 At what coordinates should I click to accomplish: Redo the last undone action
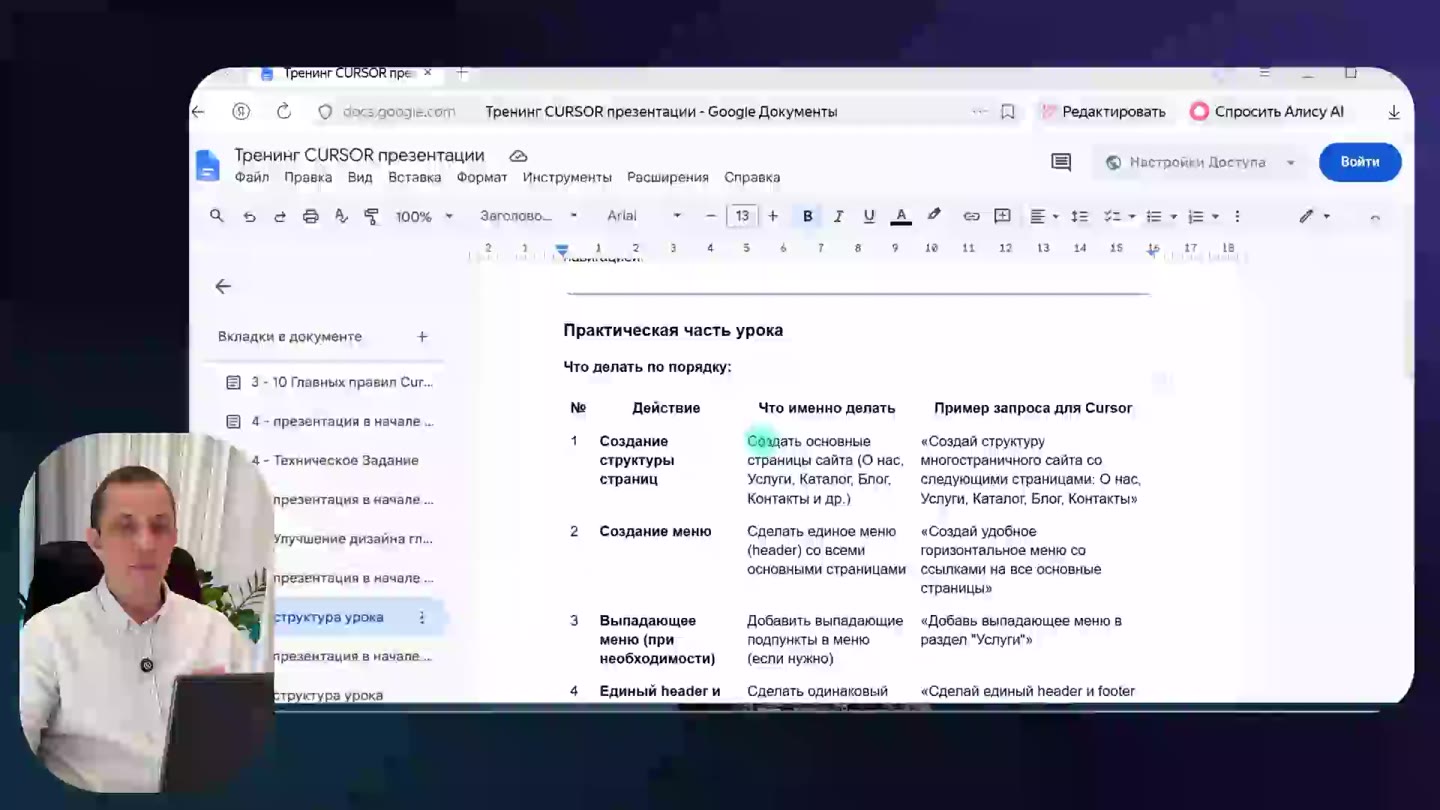coord(280,216)
